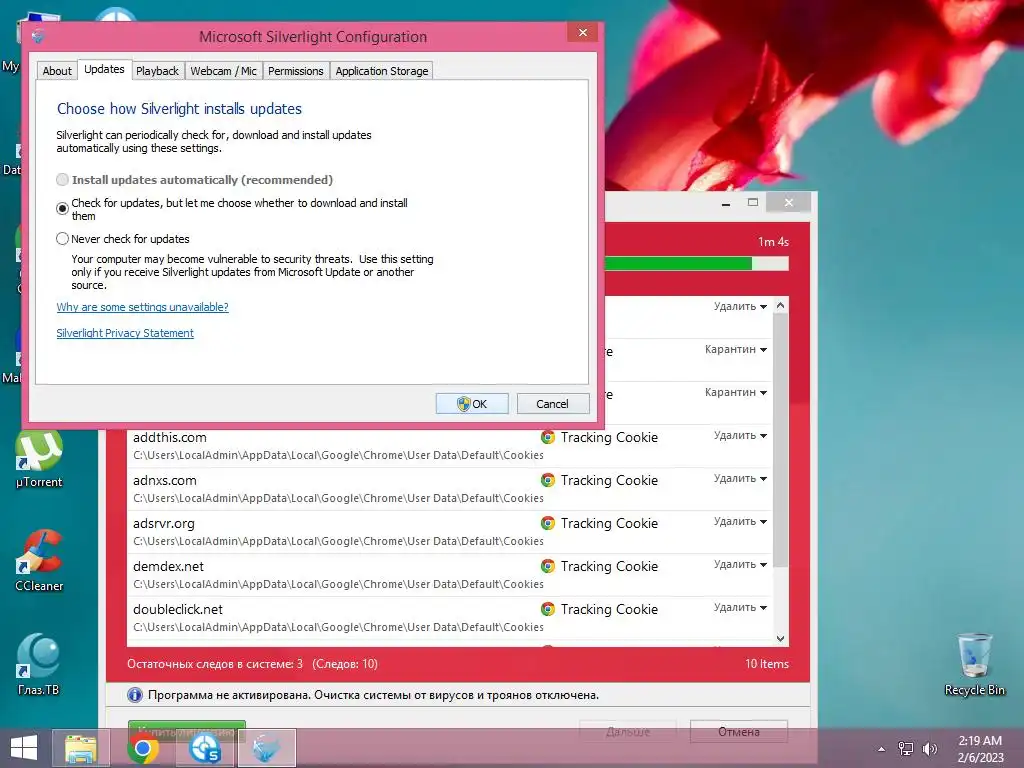Switch to the Updates tab

pyautogui.click(x=104, y=69)
